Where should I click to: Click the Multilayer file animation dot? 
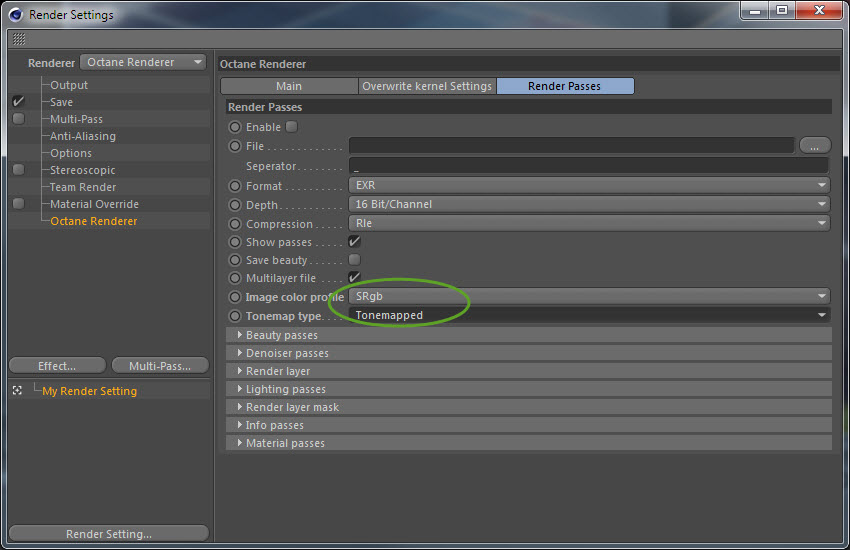[x=235, y=278]
